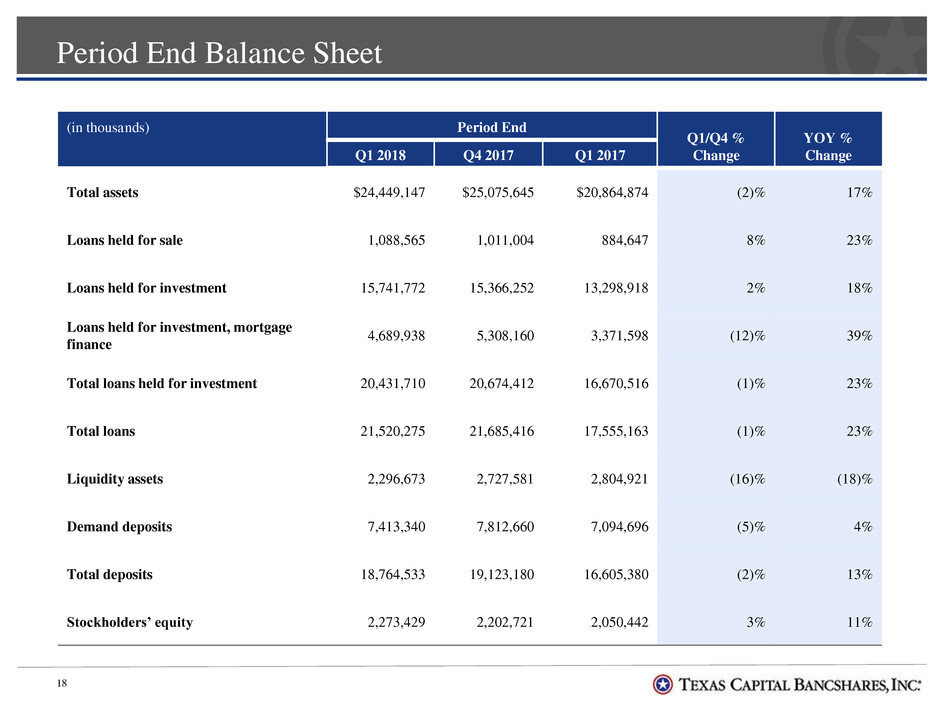Screen dimensions: 940x705
Task: Select the 'Liquidity assets' row label
Action: 115,479
